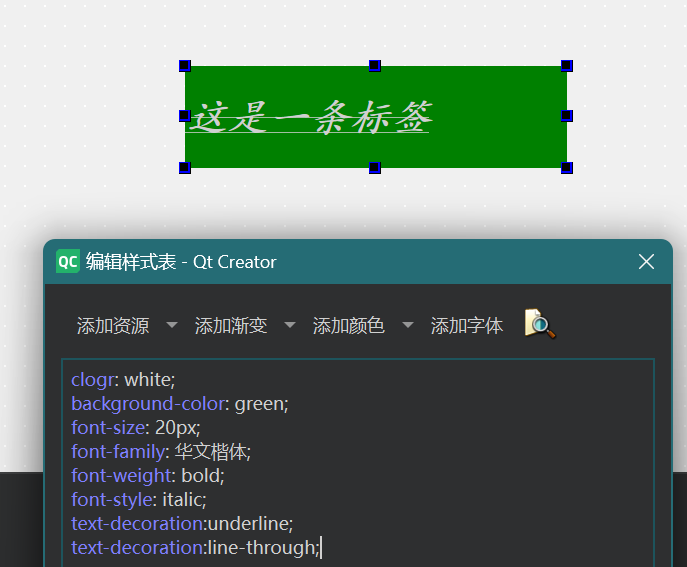Click the top-right resize handle of the label

[x=567, y=66]
